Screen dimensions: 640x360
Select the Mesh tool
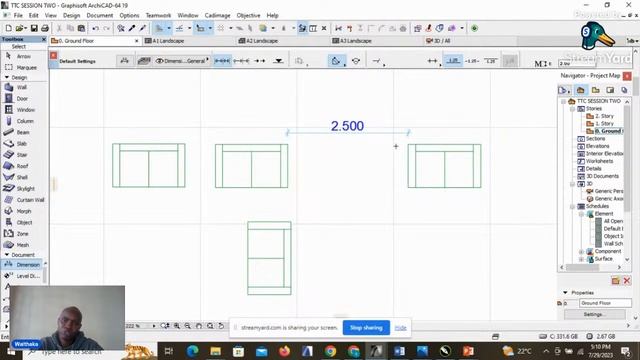pos(22,245)
